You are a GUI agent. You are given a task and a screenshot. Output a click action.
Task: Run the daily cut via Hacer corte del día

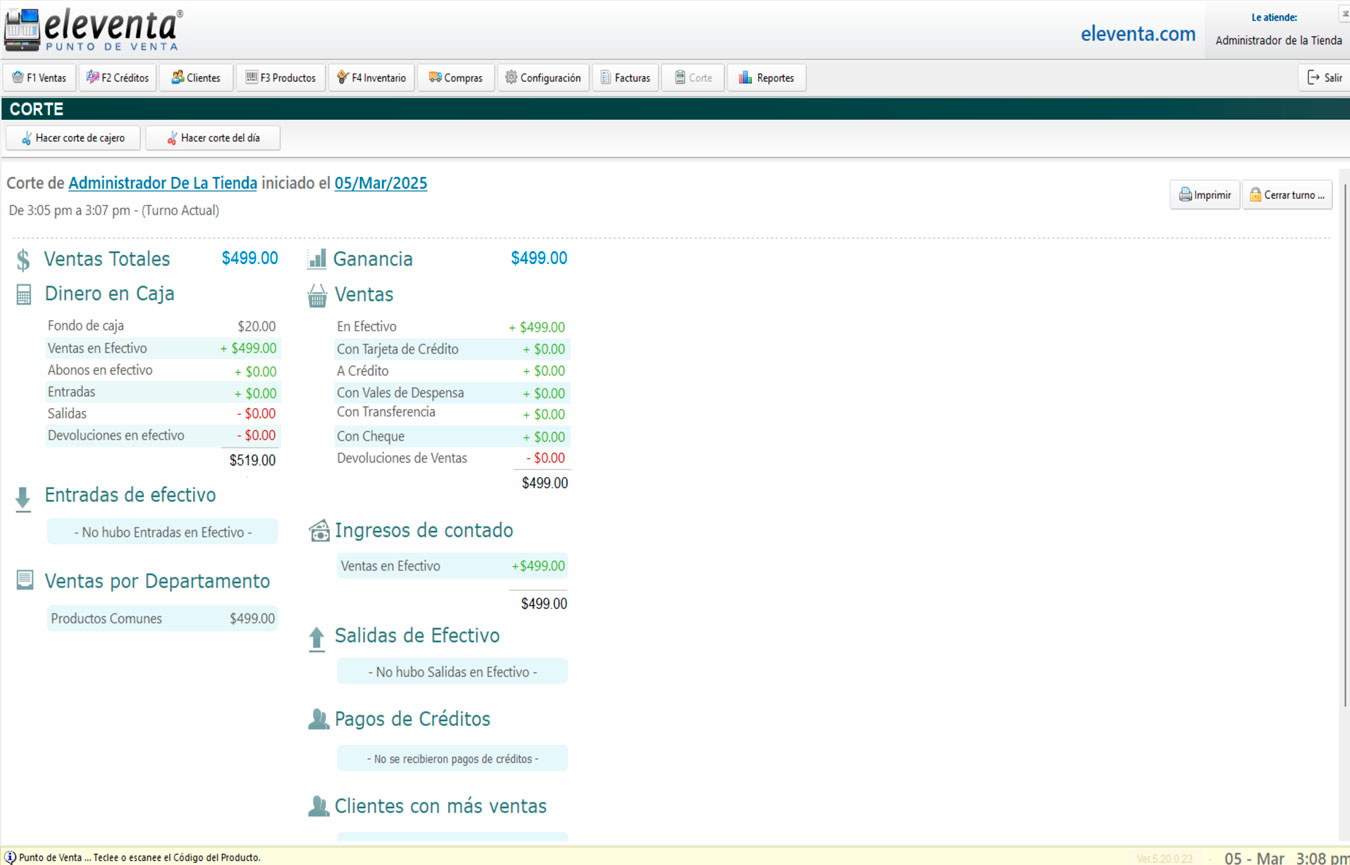212,138
